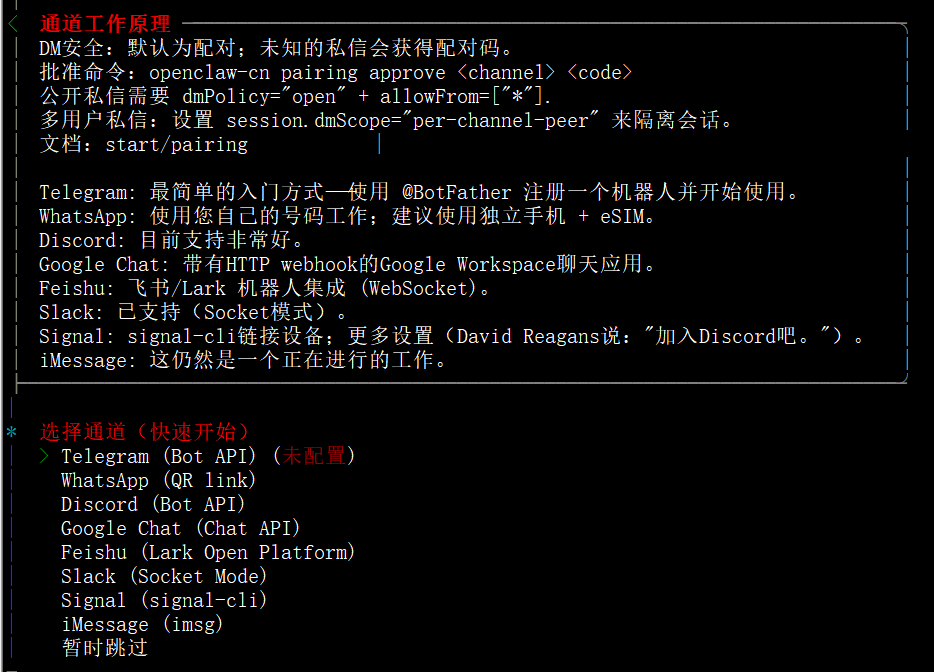
Task: Click the red 未配置 status label
Action: click(x=314, y=456)
